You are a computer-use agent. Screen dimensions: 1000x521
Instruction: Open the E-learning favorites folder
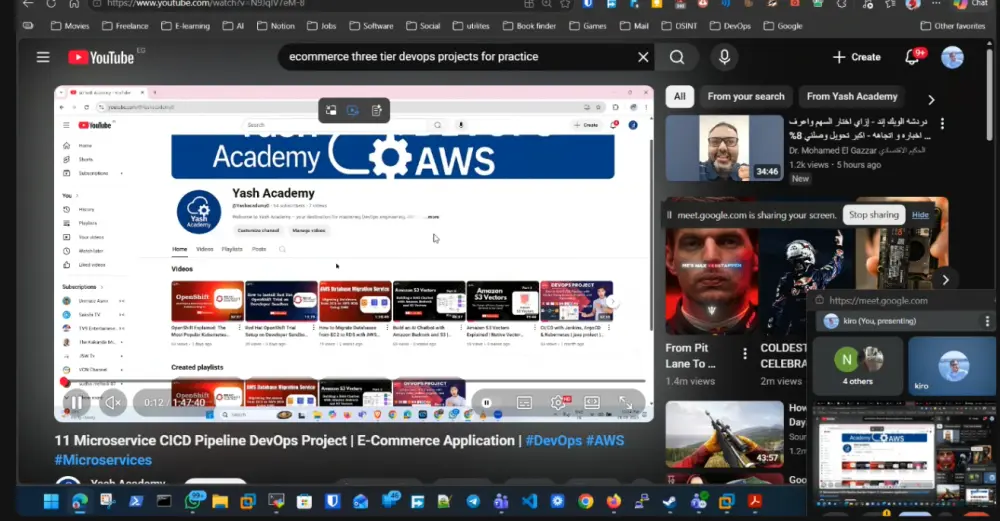pyautogui.click(x=186, y=26)
